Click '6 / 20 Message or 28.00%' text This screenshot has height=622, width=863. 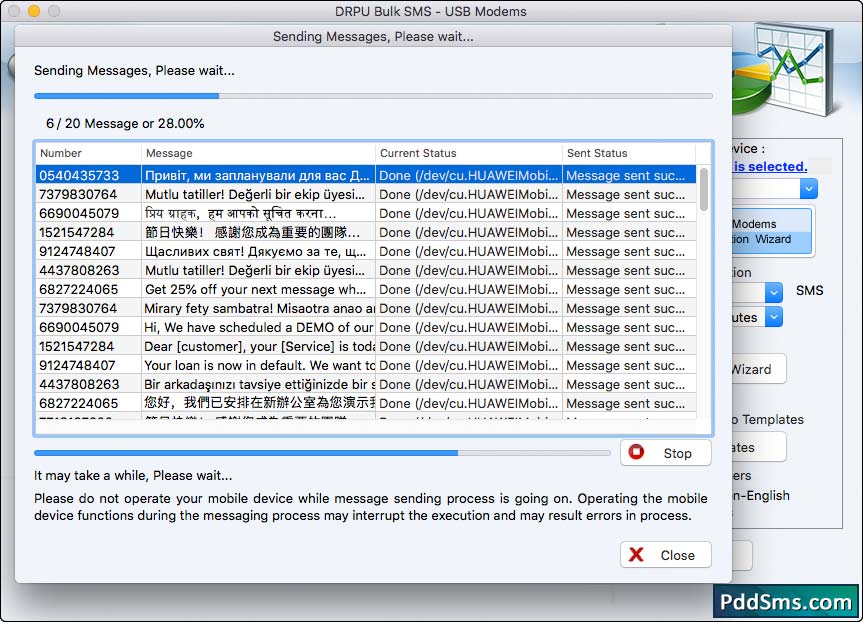pos(125,123)
